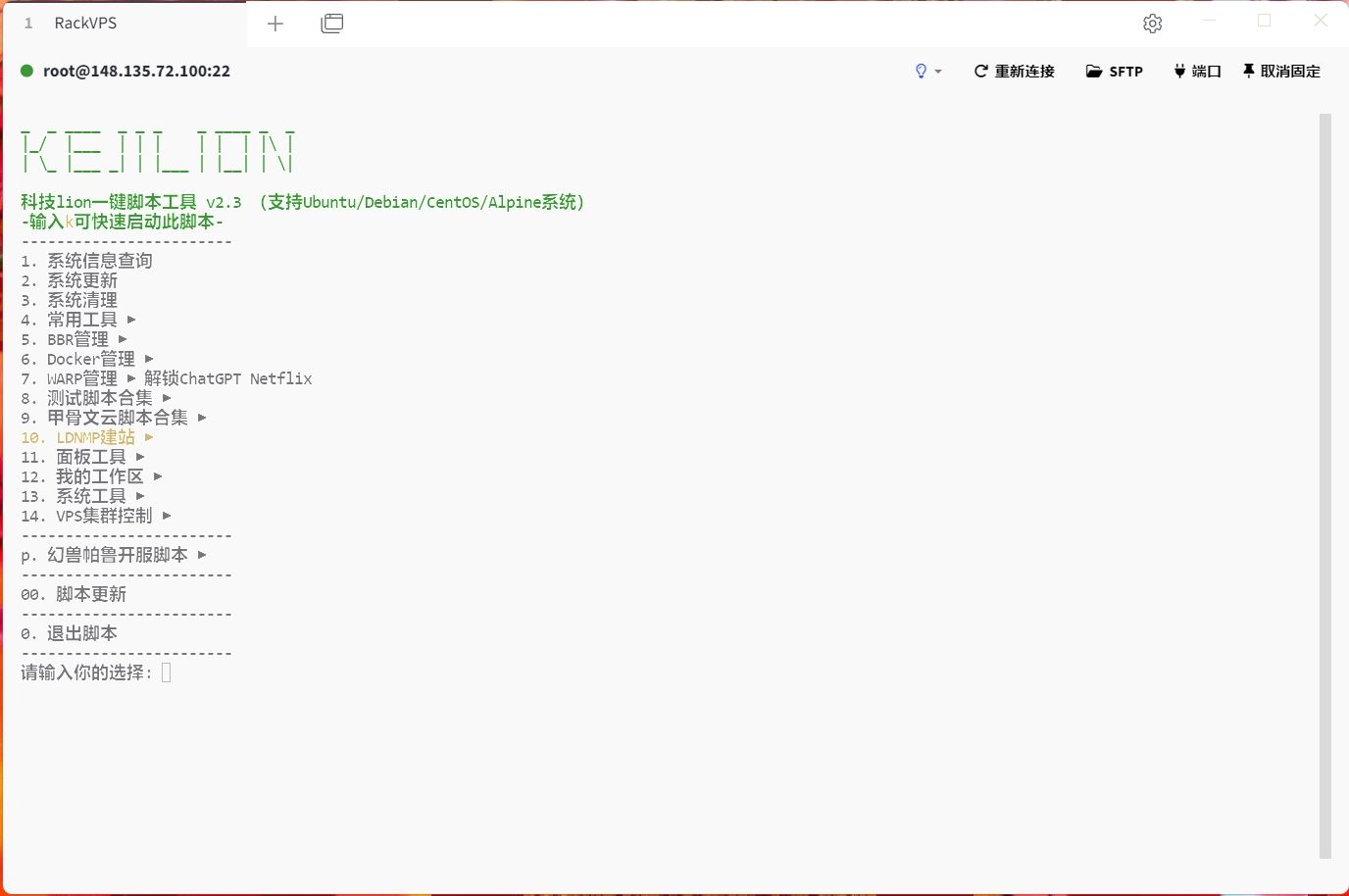The image size is (1349, 896).
Task: Click the terminal input cursor after 请输入你的选择
Action: pos(167,672)
